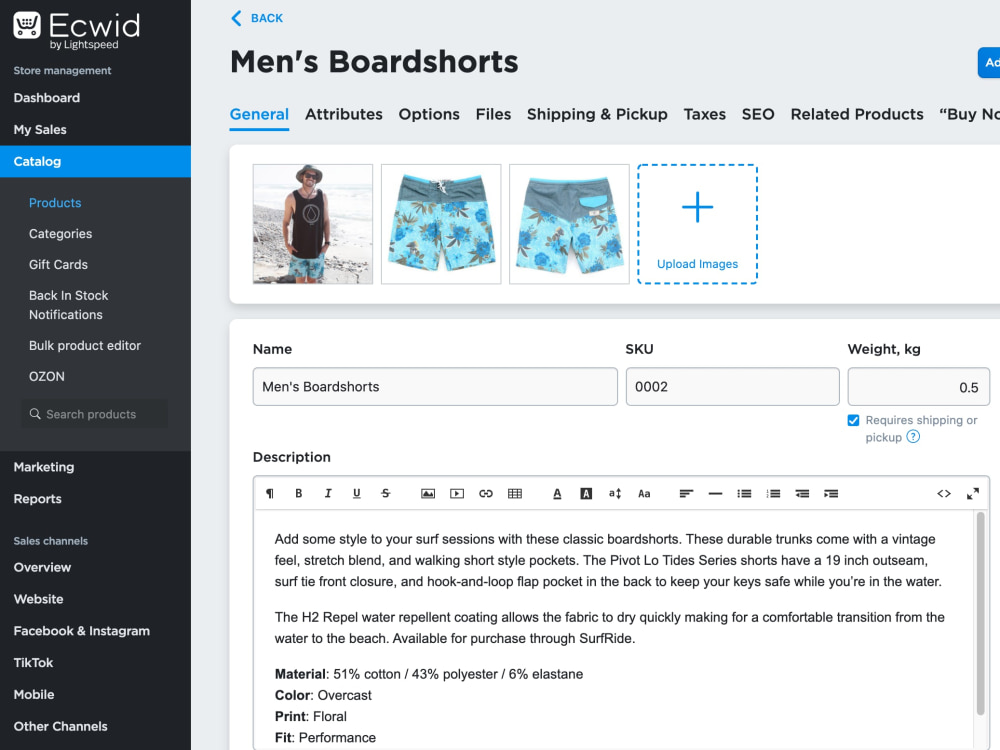Insert a video into the description

pos(457,494)
